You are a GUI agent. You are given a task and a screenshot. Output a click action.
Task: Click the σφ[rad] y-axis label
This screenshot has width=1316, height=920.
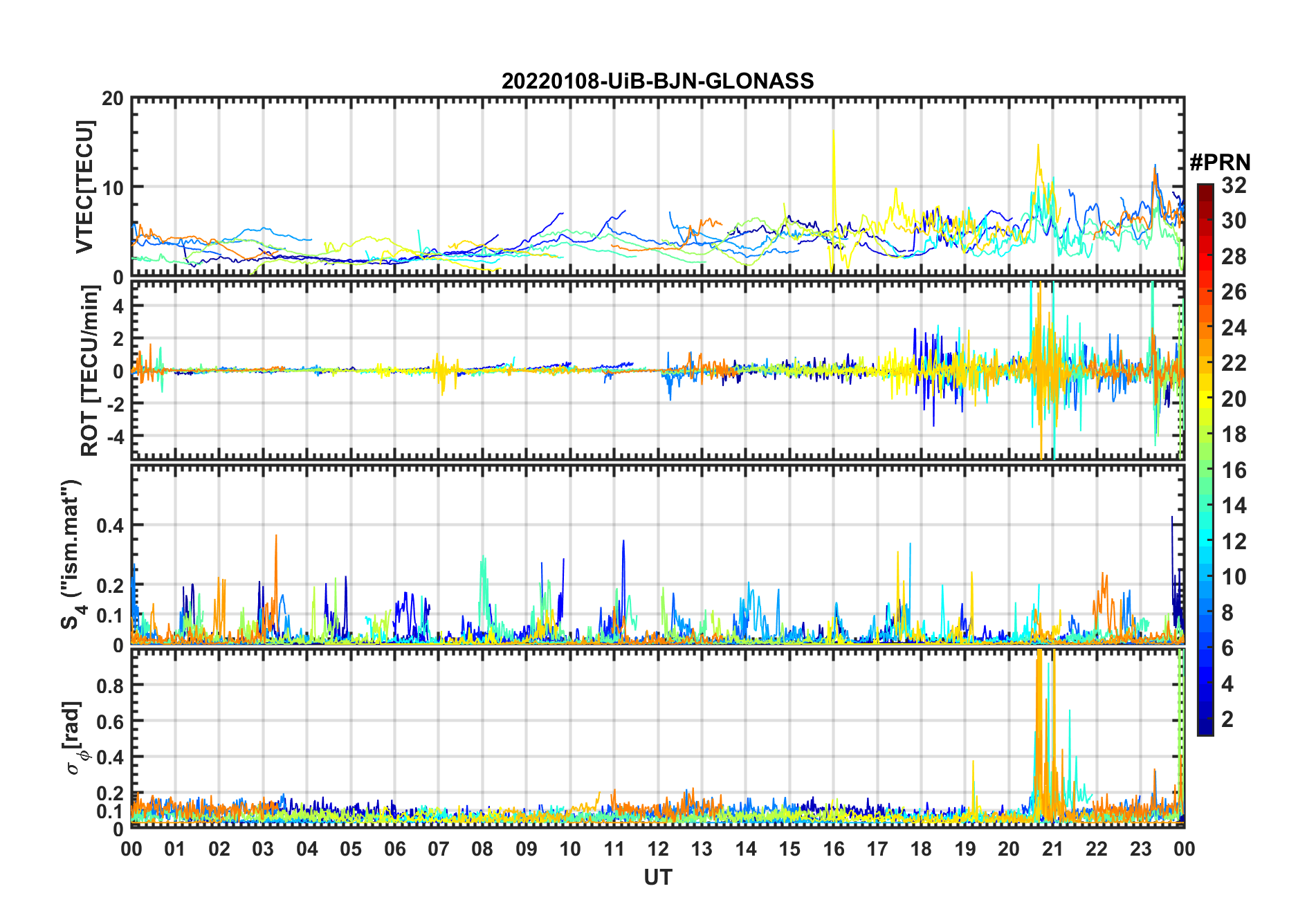coord(74,738)
